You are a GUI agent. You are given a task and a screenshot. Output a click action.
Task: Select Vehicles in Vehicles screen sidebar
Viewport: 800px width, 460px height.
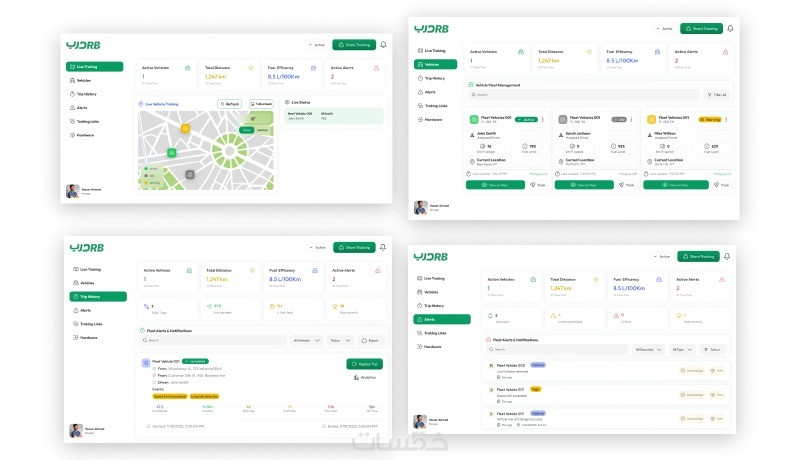click(435, 64)
